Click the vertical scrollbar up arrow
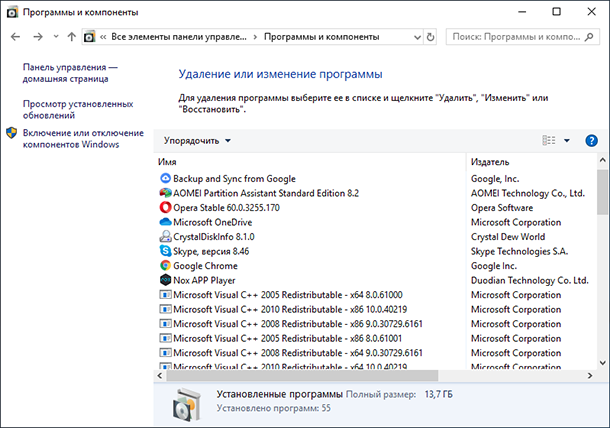 click(x=603, y=160)
